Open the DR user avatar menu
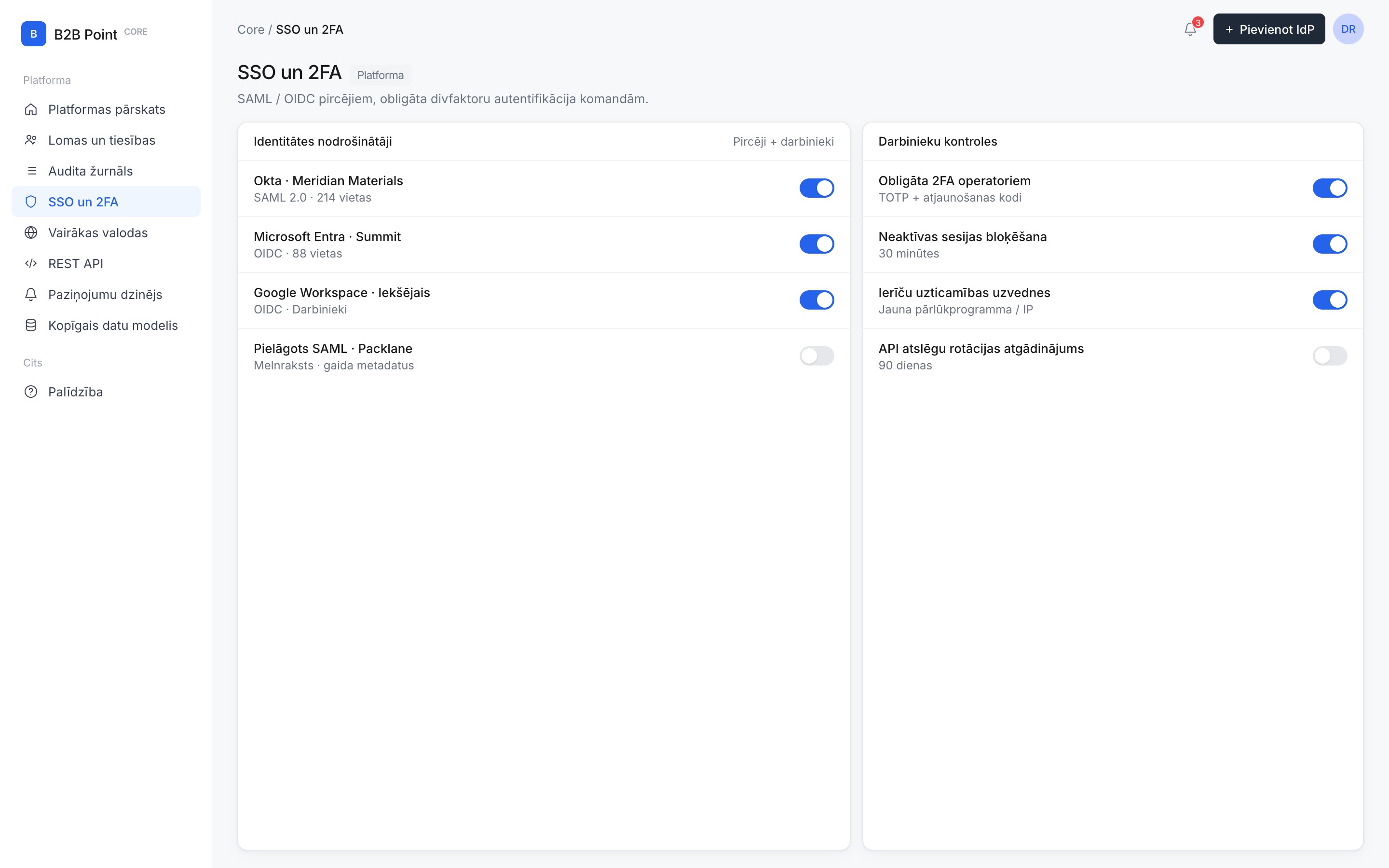 [1348, 29]
